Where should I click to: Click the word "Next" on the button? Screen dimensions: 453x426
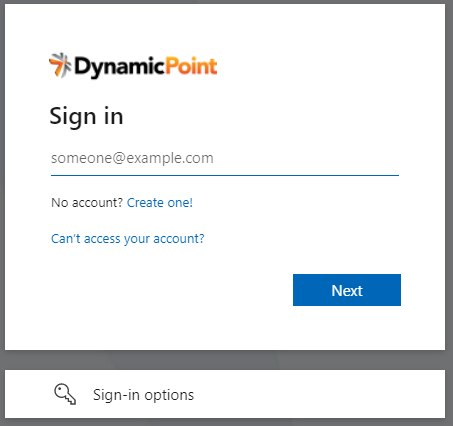coord(347,291)
